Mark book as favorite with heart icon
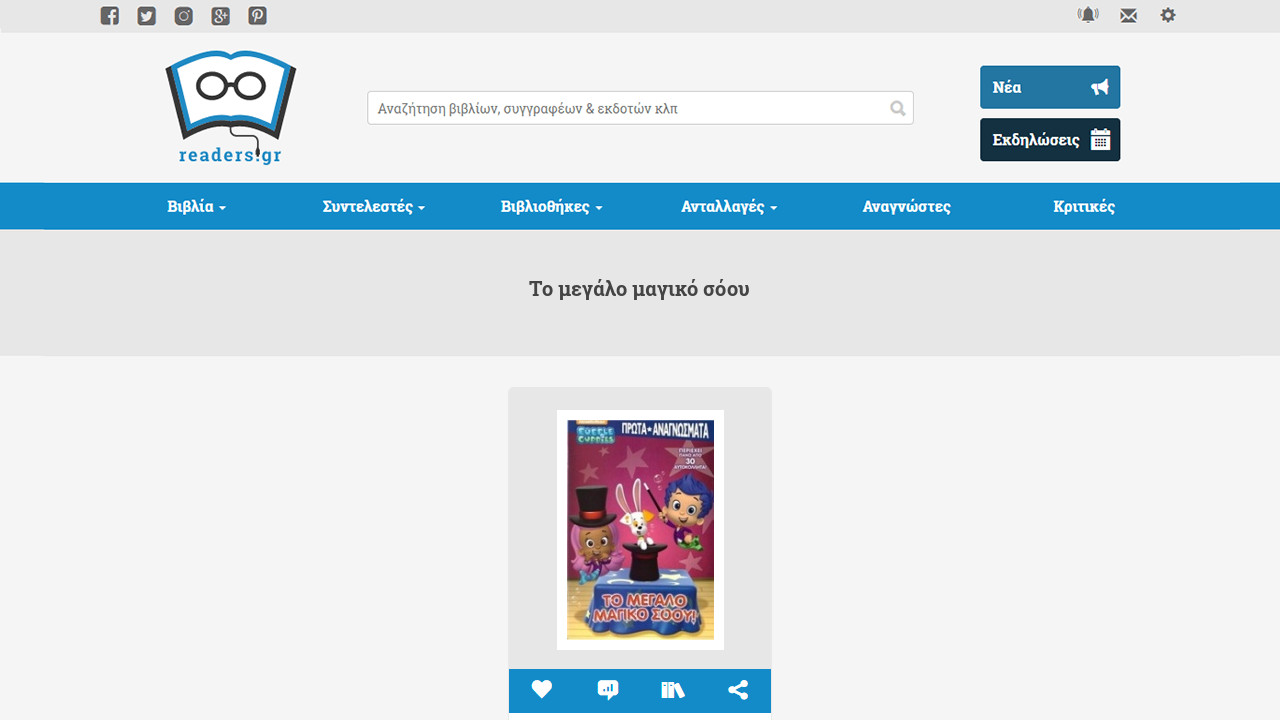The height and width of the screenshot is (720, 1280). pyautogui.click(x=542, y=689)
